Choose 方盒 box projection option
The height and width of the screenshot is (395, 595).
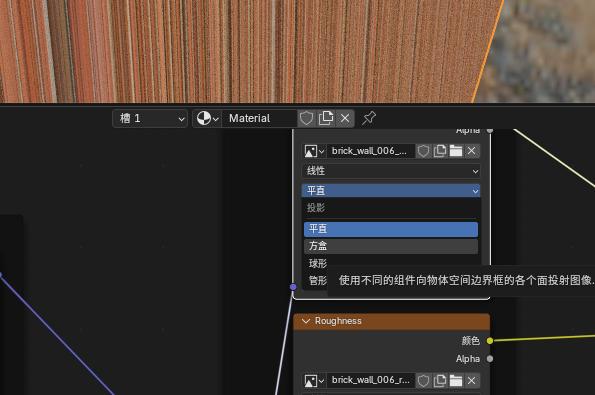[x=391, y=246]
